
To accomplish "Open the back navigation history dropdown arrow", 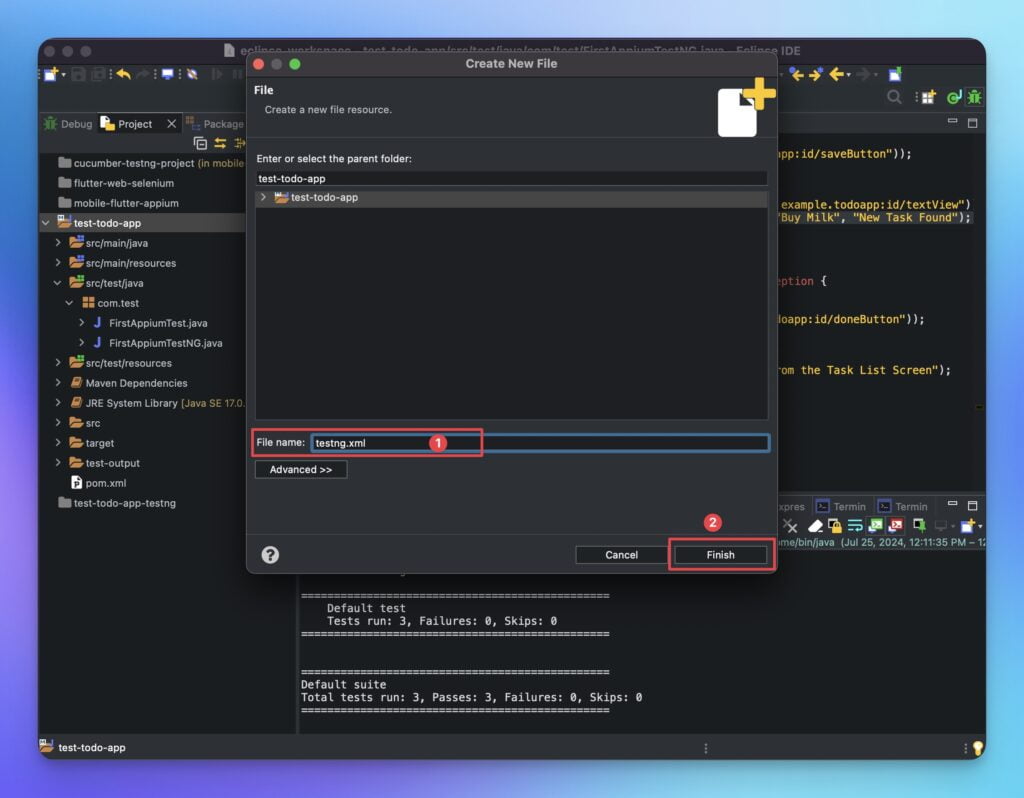I will pos(848,75).
